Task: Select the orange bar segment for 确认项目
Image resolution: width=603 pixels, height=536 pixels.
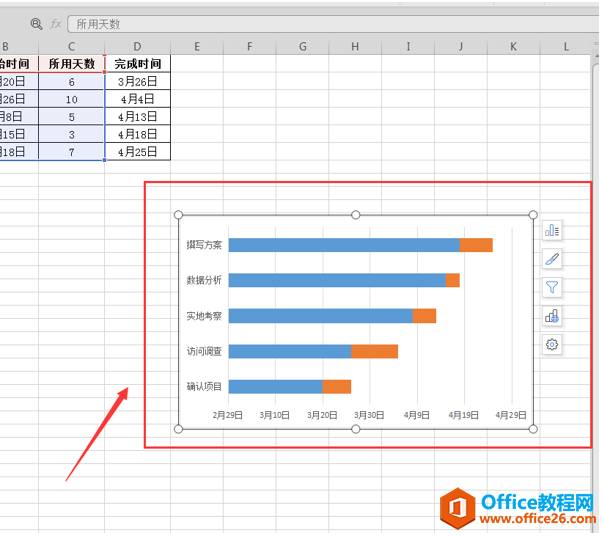Action: click(338, 388)
